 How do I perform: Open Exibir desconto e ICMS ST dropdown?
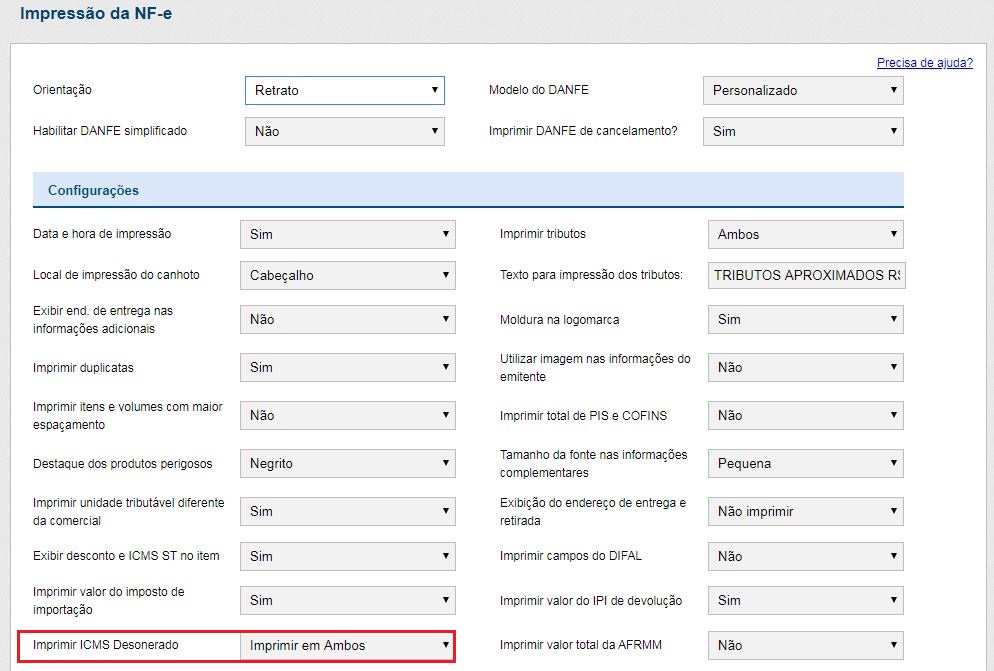[347, 556]
